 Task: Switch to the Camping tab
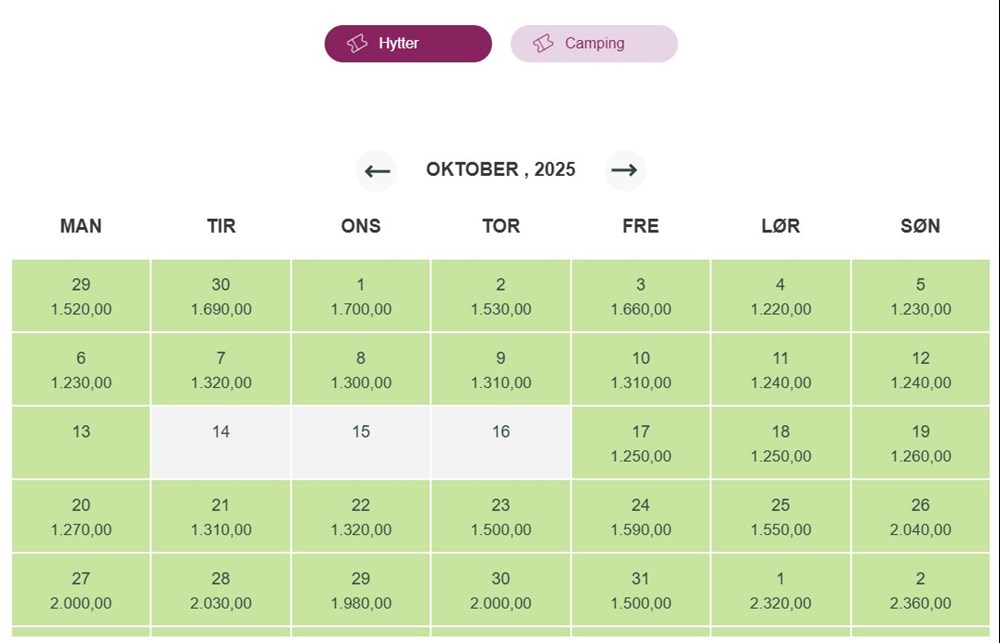click(x=594, y=44)
